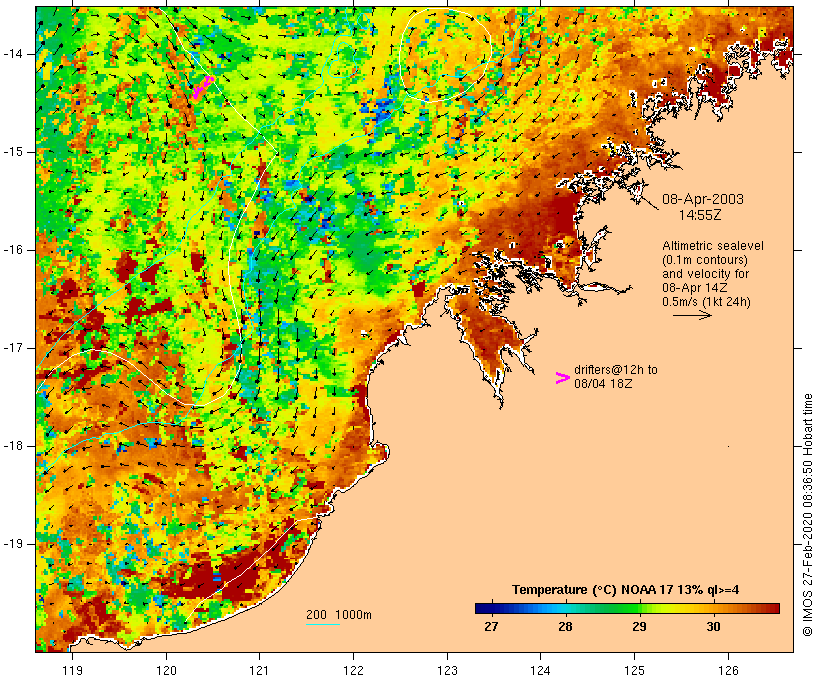Click the longitude label 121
This screenshot has height=680, width=820.
(x=259, y=671)
